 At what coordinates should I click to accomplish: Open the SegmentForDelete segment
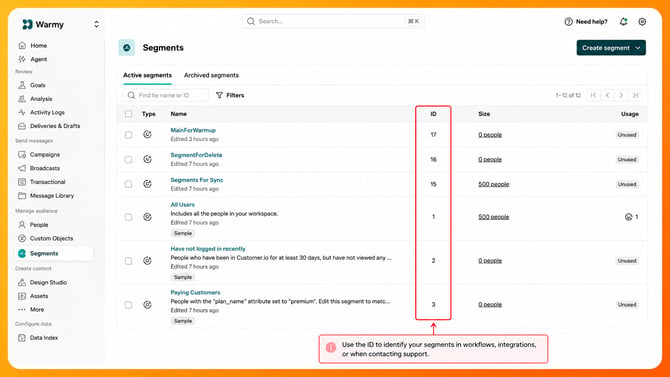tap(196, 155)
